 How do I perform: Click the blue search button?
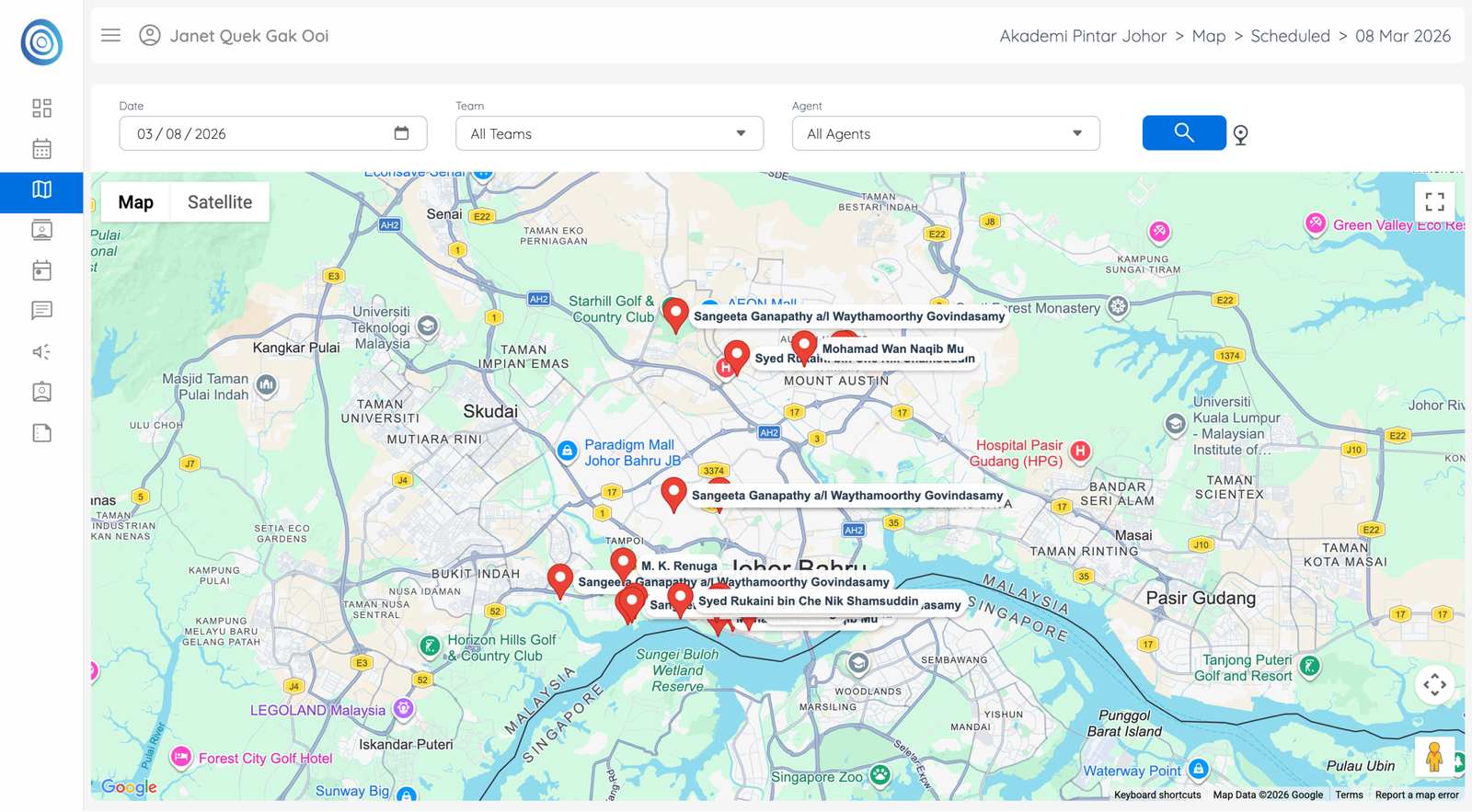(1183, 133)
